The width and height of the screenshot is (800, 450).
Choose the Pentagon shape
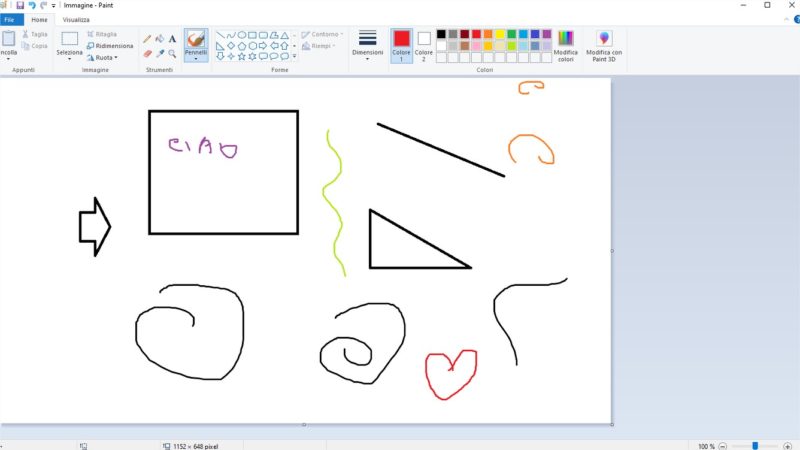241,46
